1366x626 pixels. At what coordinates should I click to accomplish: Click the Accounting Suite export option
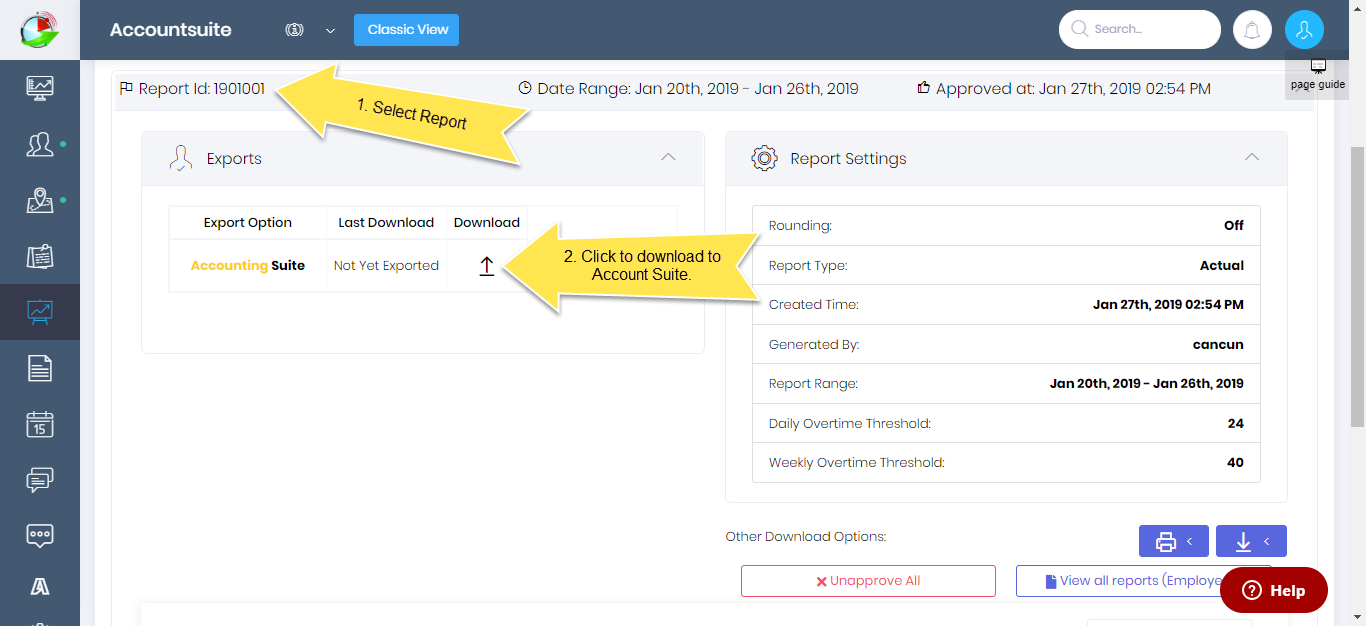248,266
